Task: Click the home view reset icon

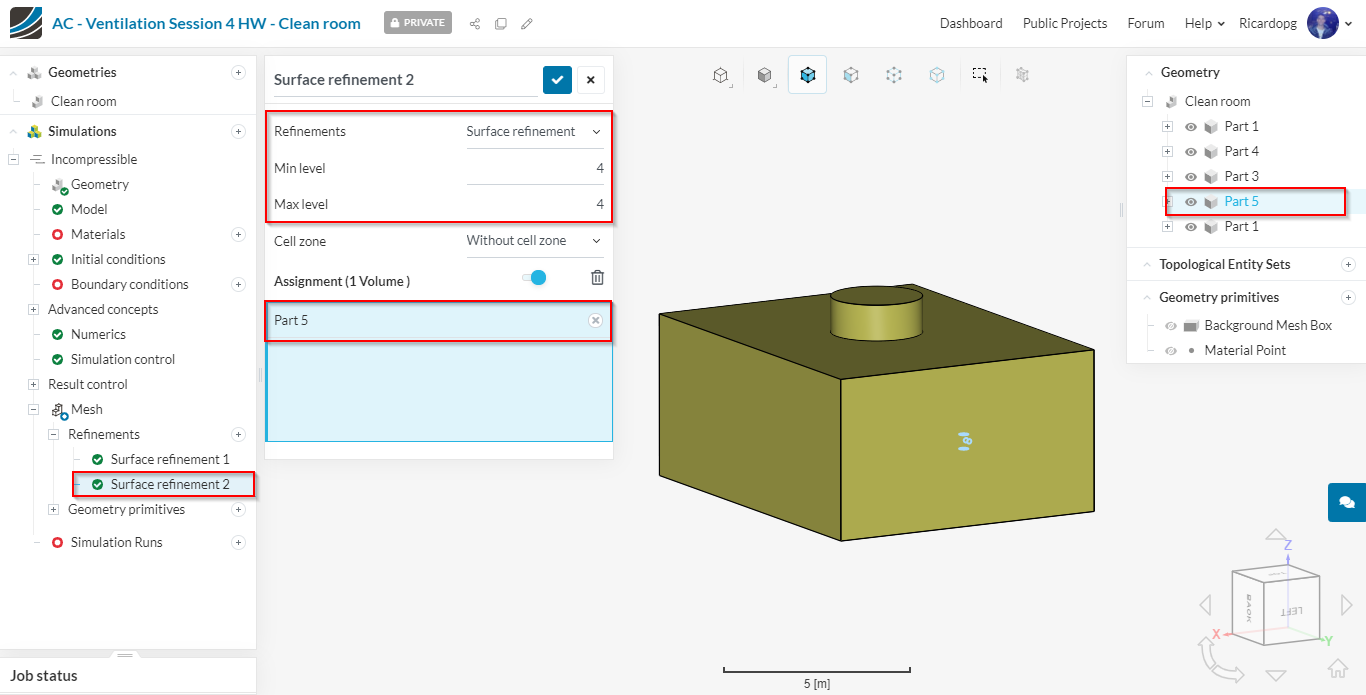Action: coord(1337,668)
